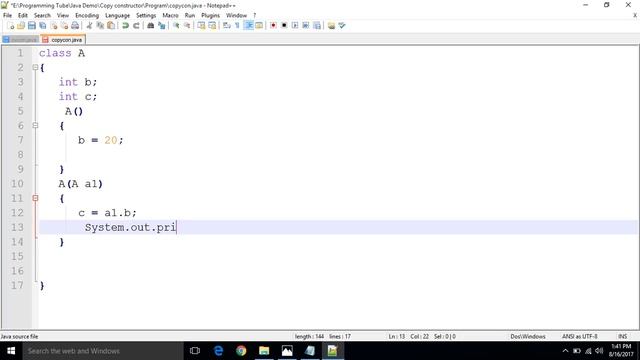Undo the last edit via toolbar
This screenshot has height=360, width=640.
pyautogui.click(x=125, y=26)
